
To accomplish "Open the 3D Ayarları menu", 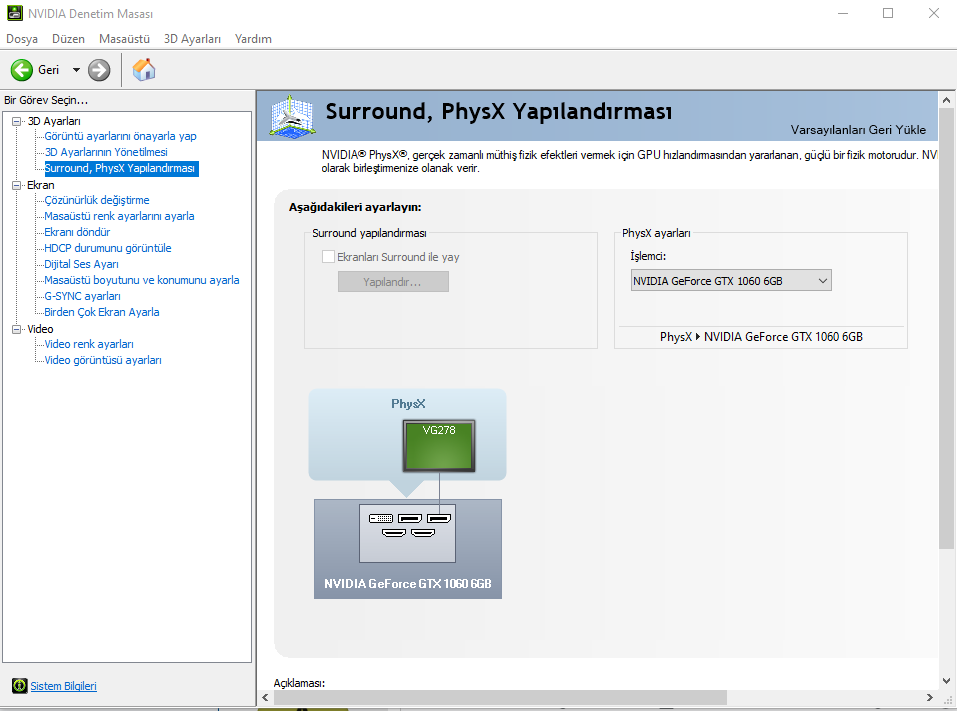I will pos(192,38).
